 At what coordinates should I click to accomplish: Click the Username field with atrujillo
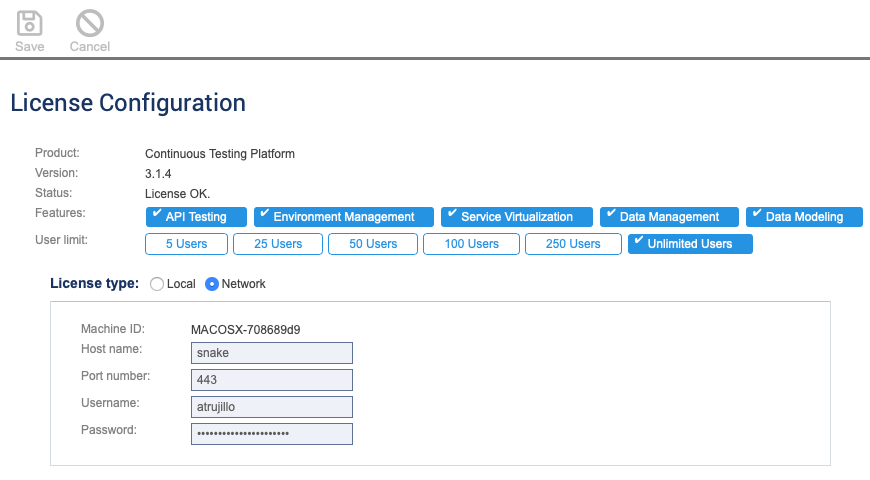pyautogui.click(x=272, y=407)
